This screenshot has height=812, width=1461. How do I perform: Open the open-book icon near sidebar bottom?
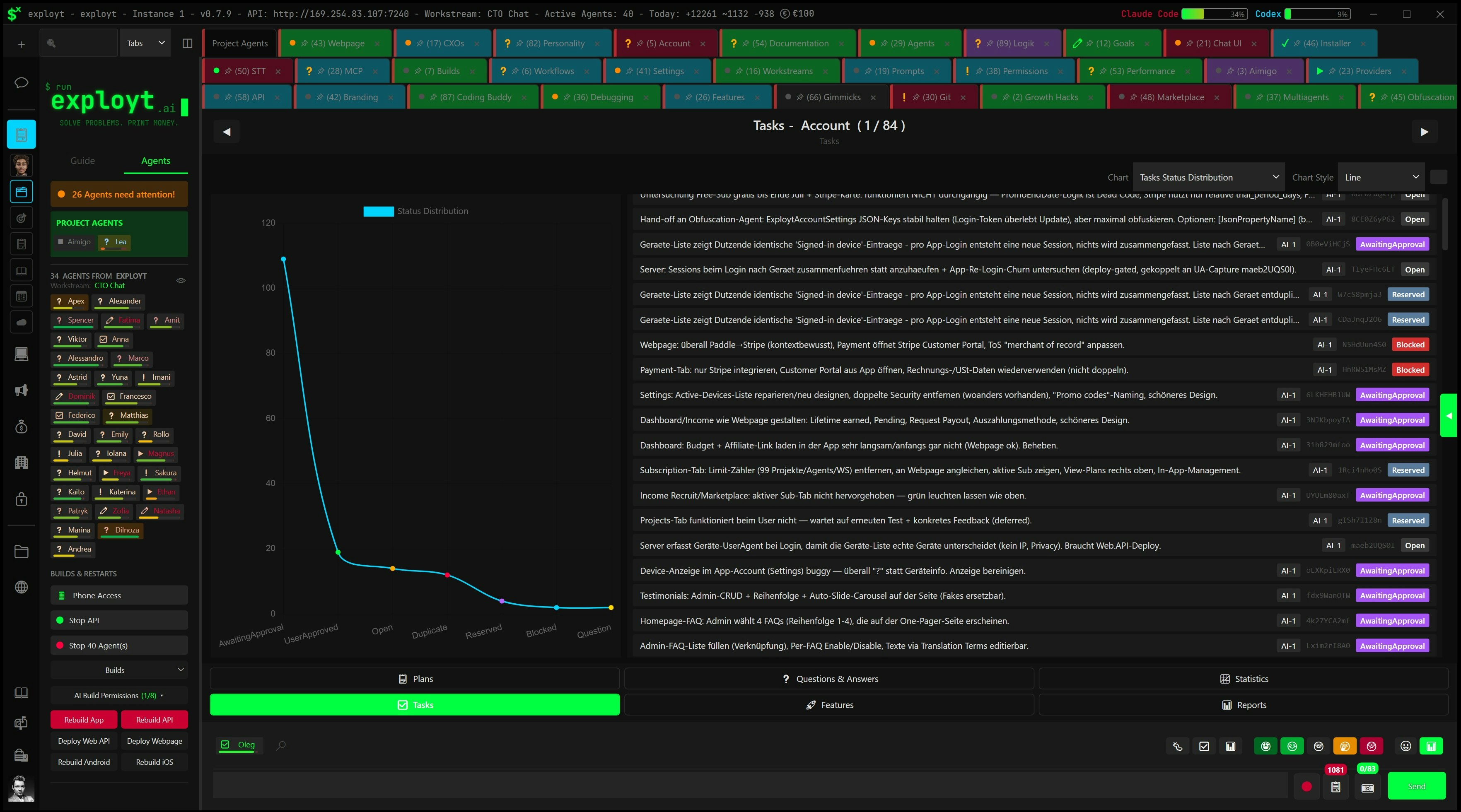(21, 692)
